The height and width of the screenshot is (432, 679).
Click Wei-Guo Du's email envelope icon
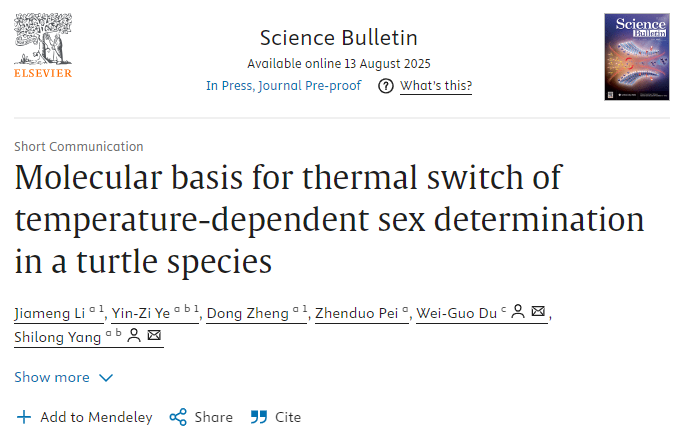(539, 313)
